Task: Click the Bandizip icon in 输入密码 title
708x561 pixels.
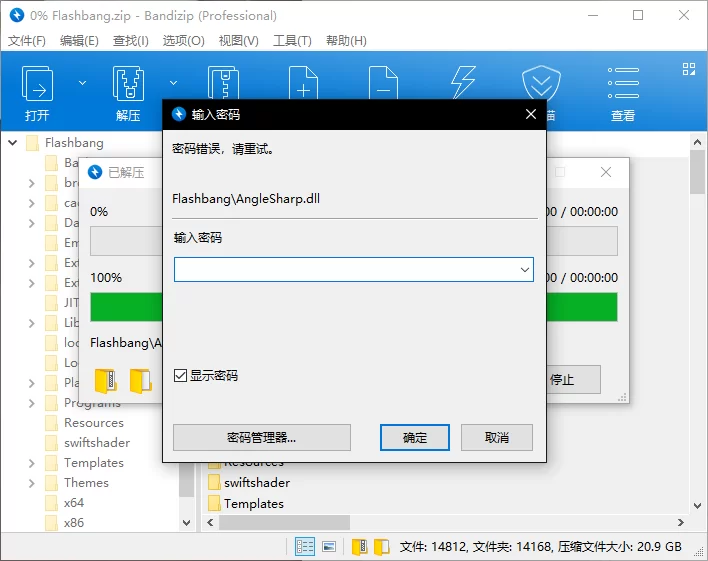Action: click(179, 114)
